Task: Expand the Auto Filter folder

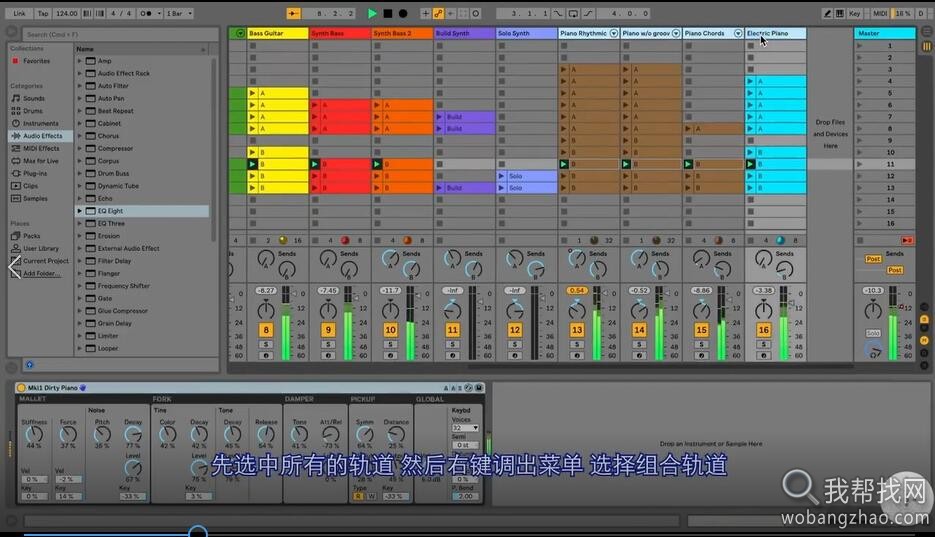Action: (x=79, y=86)
